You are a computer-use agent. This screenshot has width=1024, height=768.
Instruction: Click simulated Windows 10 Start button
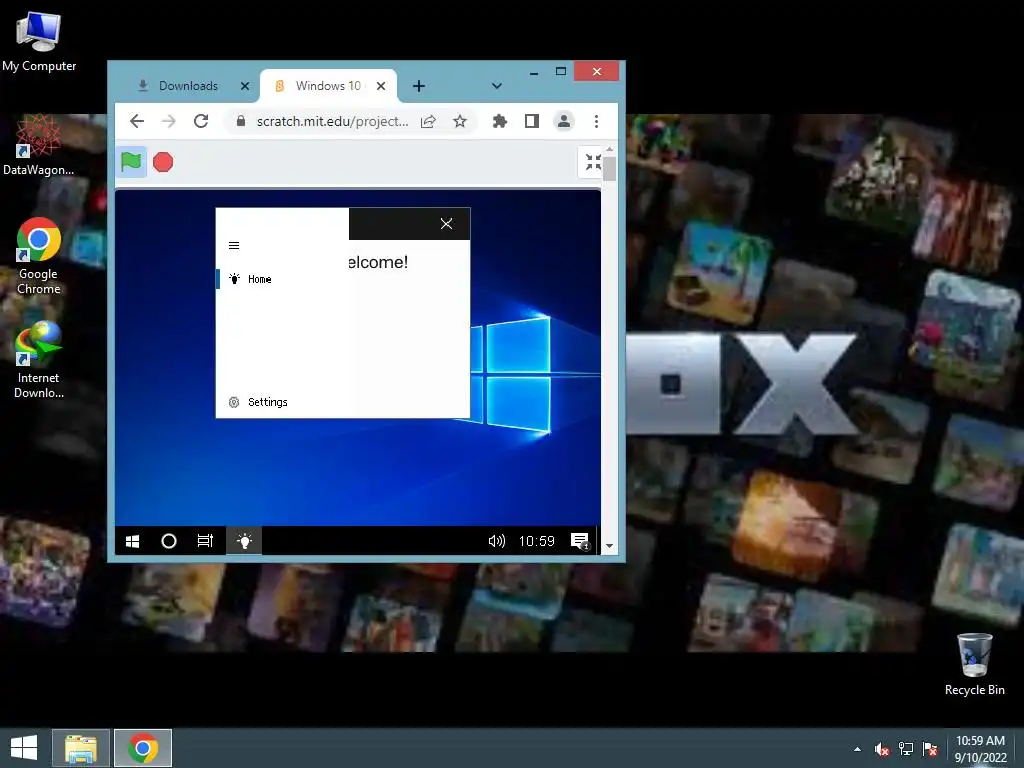click(x=133, y=541)
